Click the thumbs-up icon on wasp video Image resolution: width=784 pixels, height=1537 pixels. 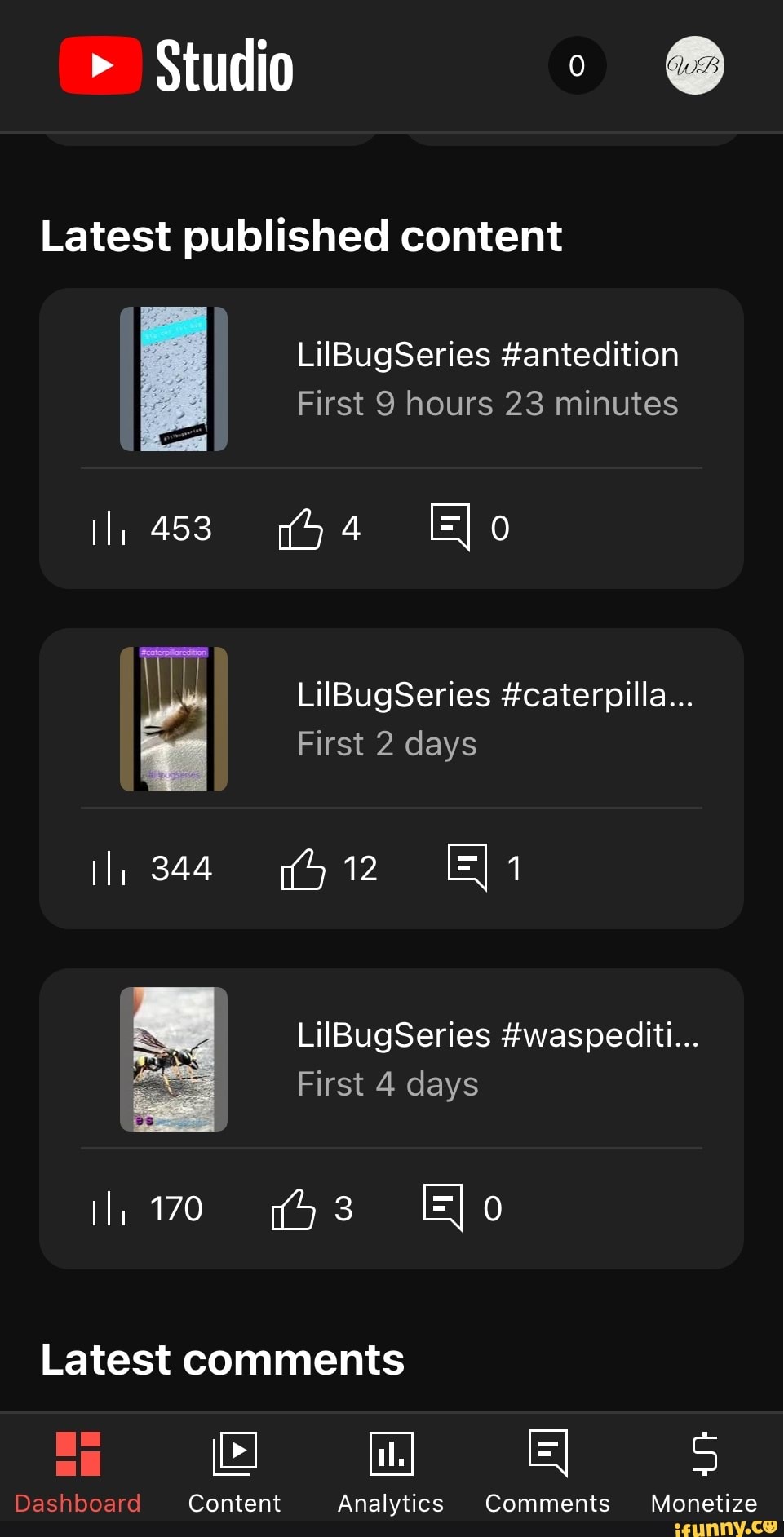click(294, 1209)
